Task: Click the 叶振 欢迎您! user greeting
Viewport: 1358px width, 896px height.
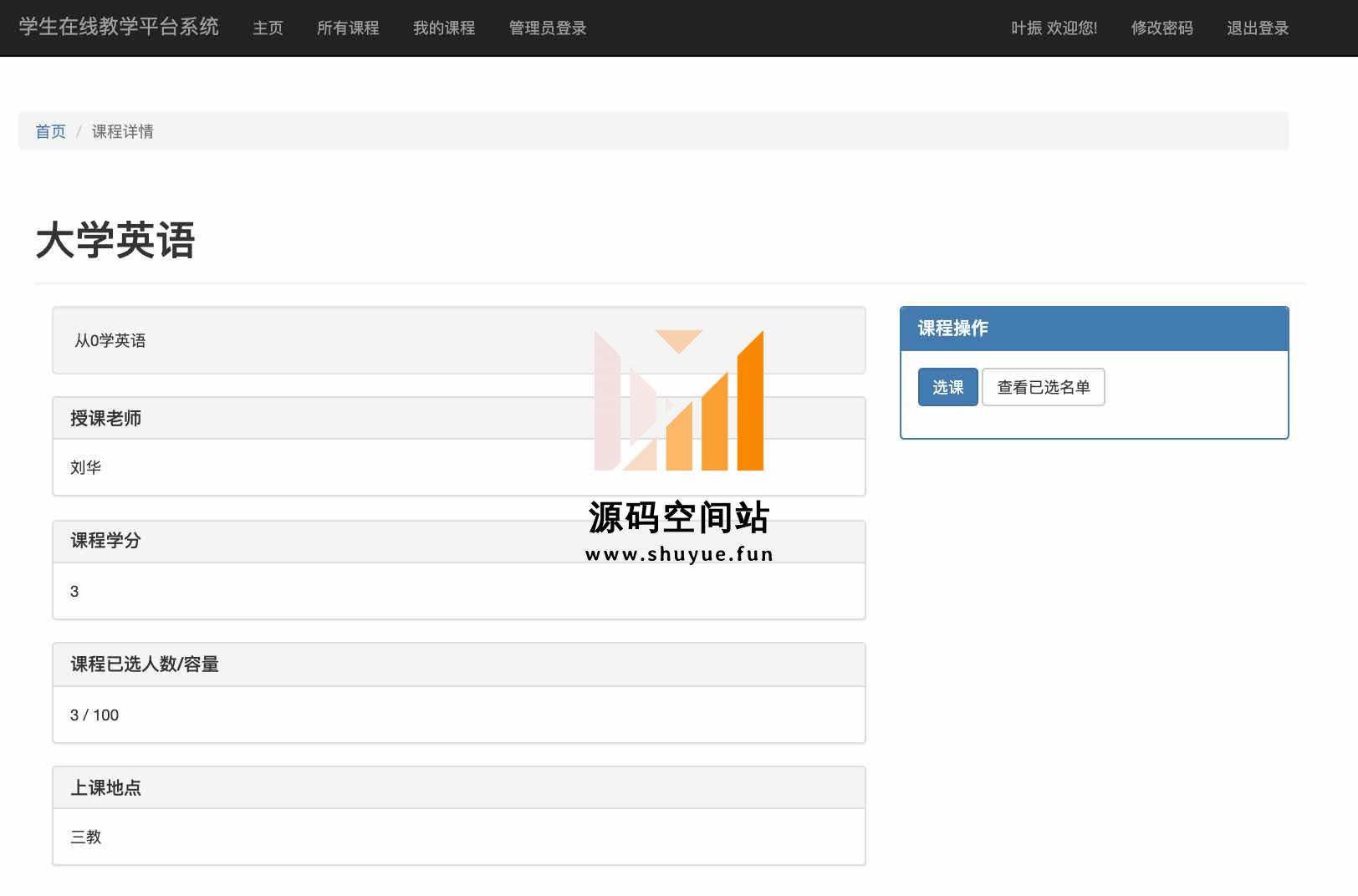Action: pos(1054,28)
